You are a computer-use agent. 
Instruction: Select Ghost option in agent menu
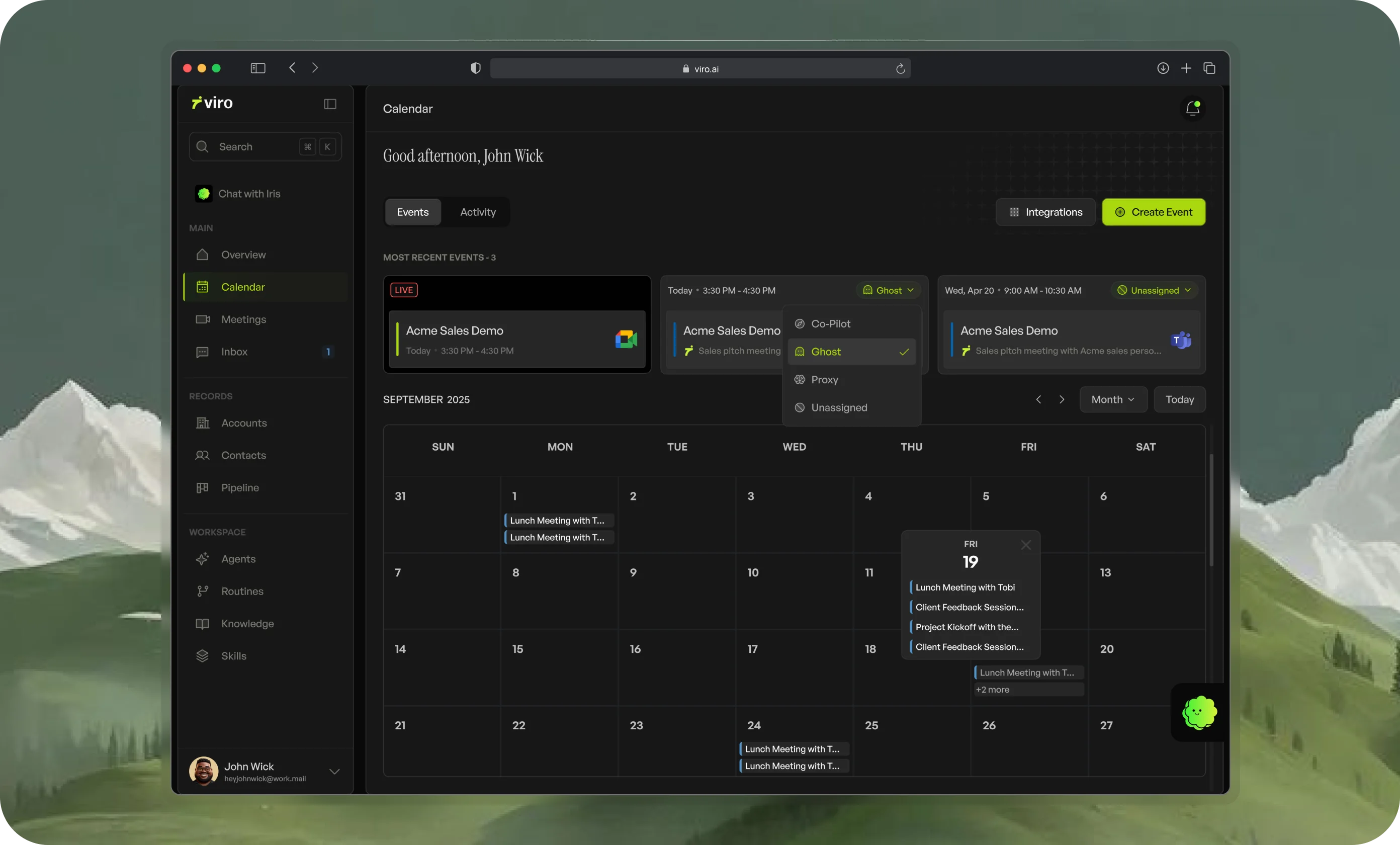point(851,352)
